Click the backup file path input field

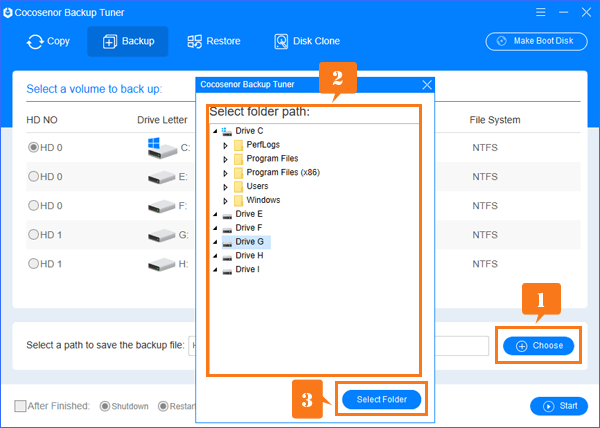339,346
